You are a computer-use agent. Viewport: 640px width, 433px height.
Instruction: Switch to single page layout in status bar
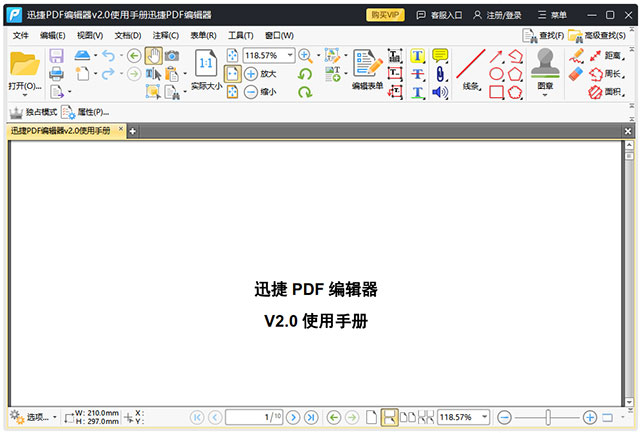[x=371, y=417]
